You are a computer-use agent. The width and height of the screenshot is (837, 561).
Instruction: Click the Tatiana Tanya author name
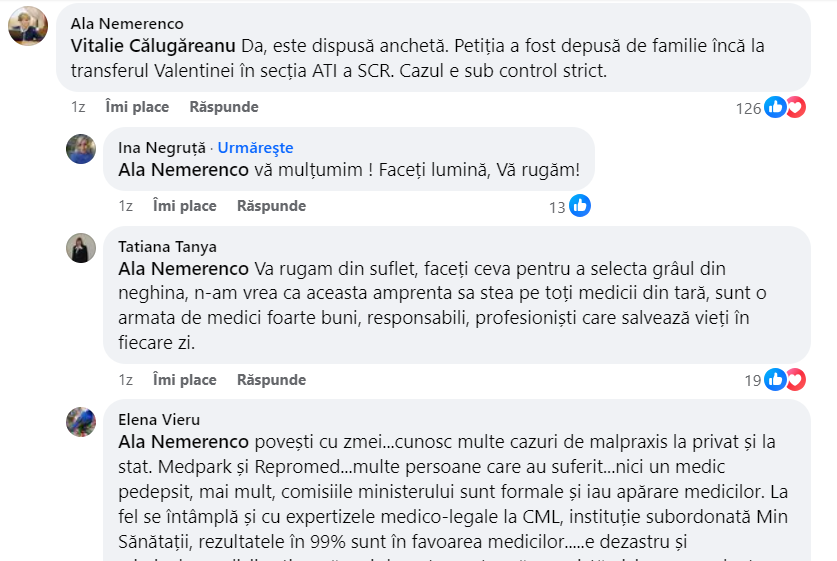click(x=167, y=247)
